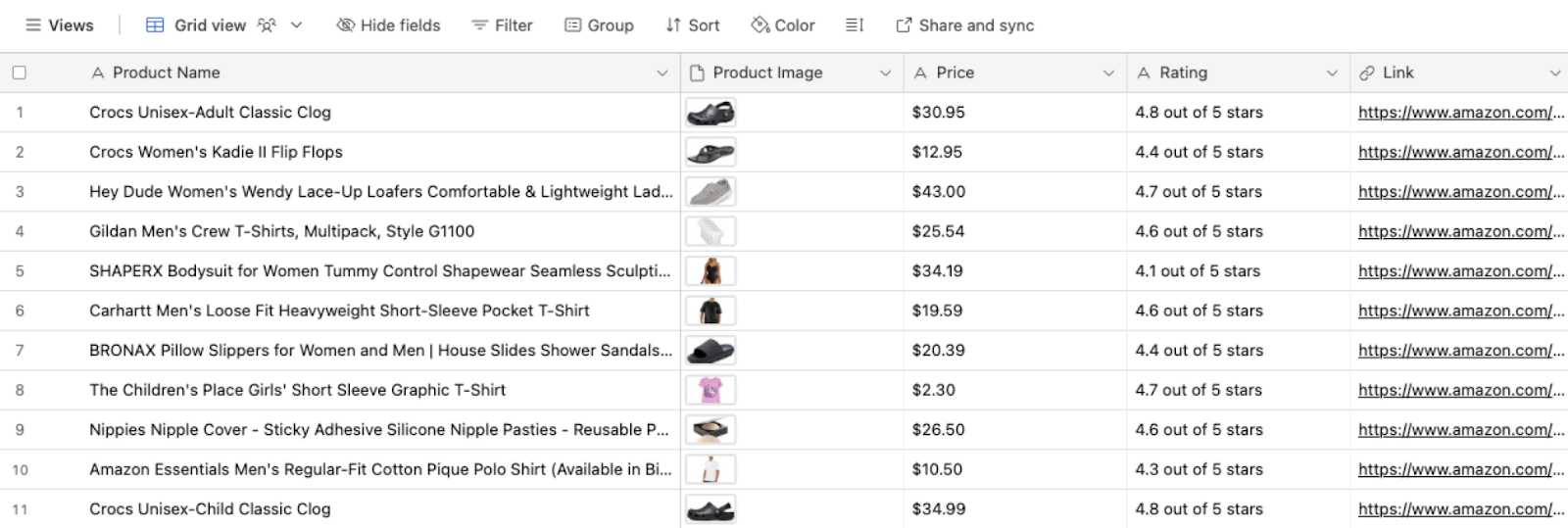Viewport: 1568px width, 528px height.
Task: Select the $2.30 price cell
Action: pyautogui.click(x=1014, y=390)
